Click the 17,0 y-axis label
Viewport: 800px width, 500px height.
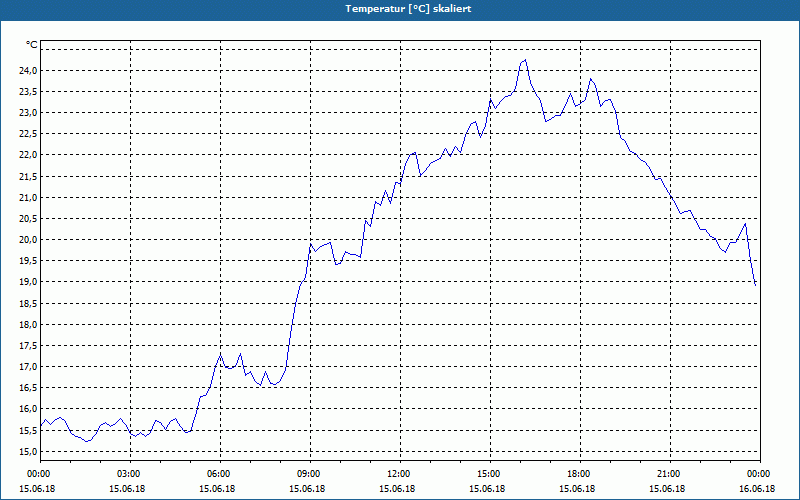pos(29,367)
